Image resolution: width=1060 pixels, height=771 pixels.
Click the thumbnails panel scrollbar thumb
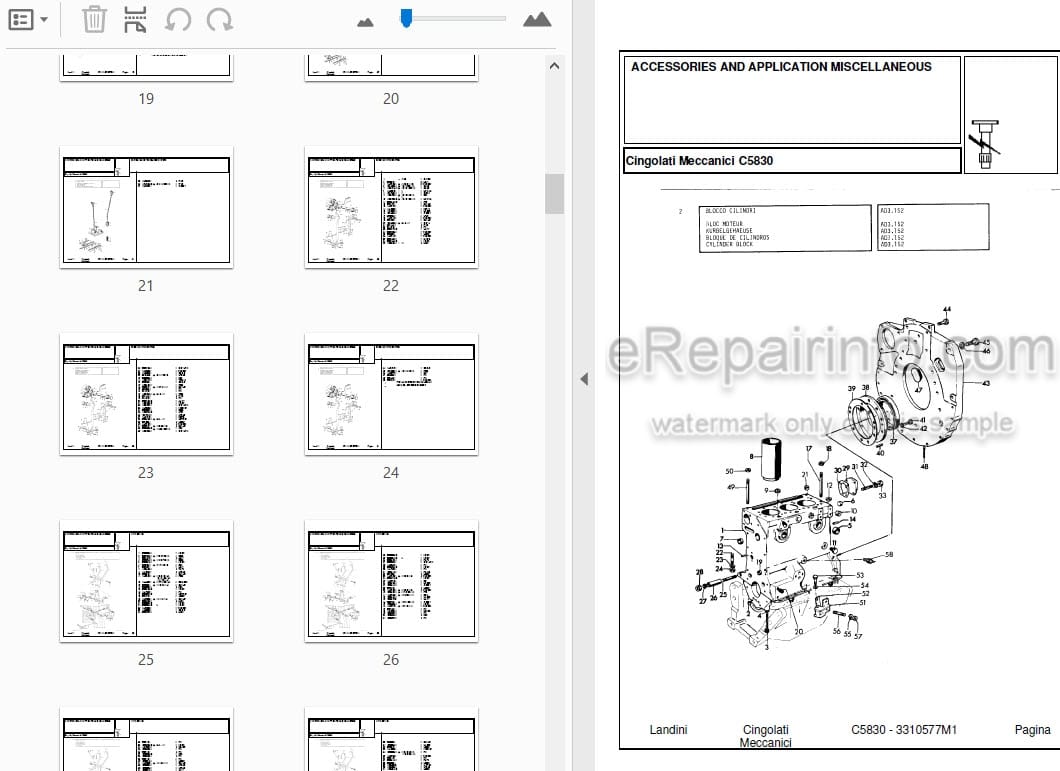click(554, 193)
